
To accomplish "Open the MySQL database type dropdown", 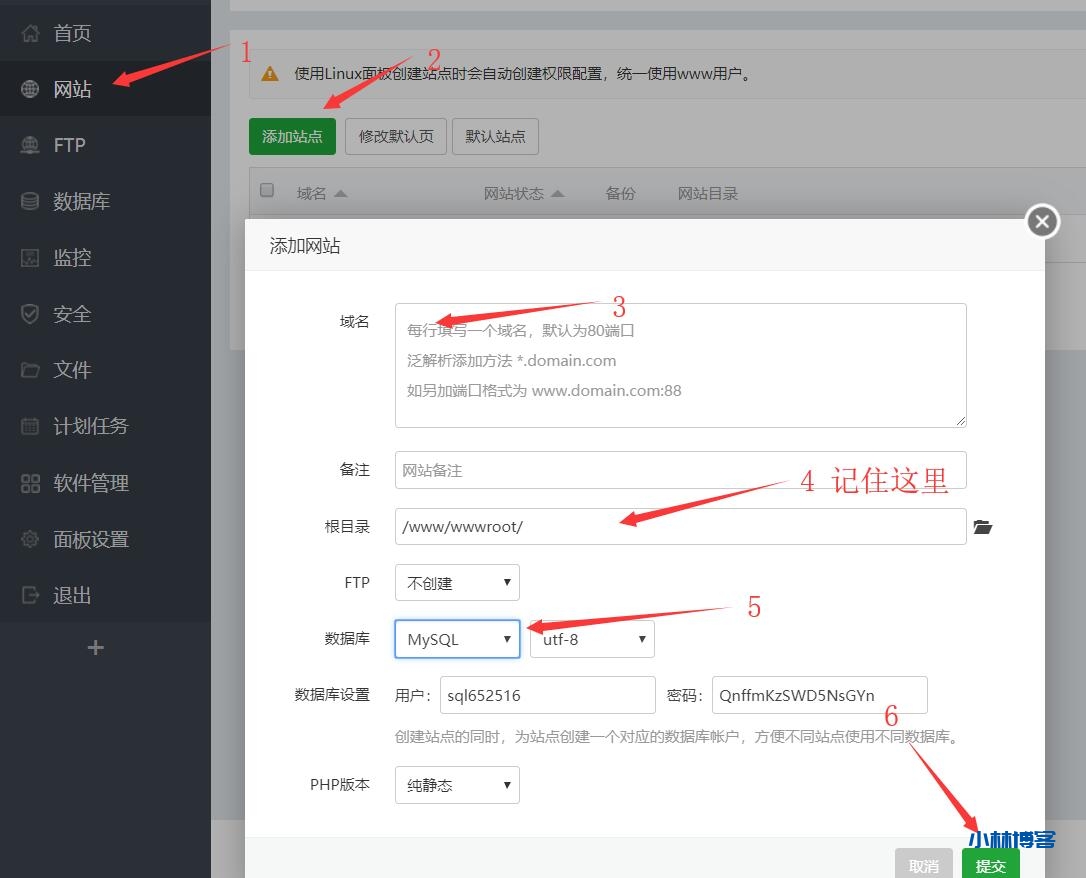I will 457,638.
